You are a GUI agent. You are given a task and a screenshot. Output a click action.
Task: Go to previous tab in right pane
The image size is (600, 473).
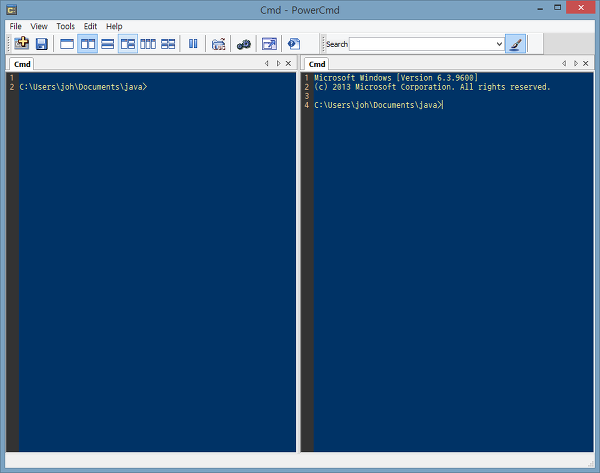[564, 64]
